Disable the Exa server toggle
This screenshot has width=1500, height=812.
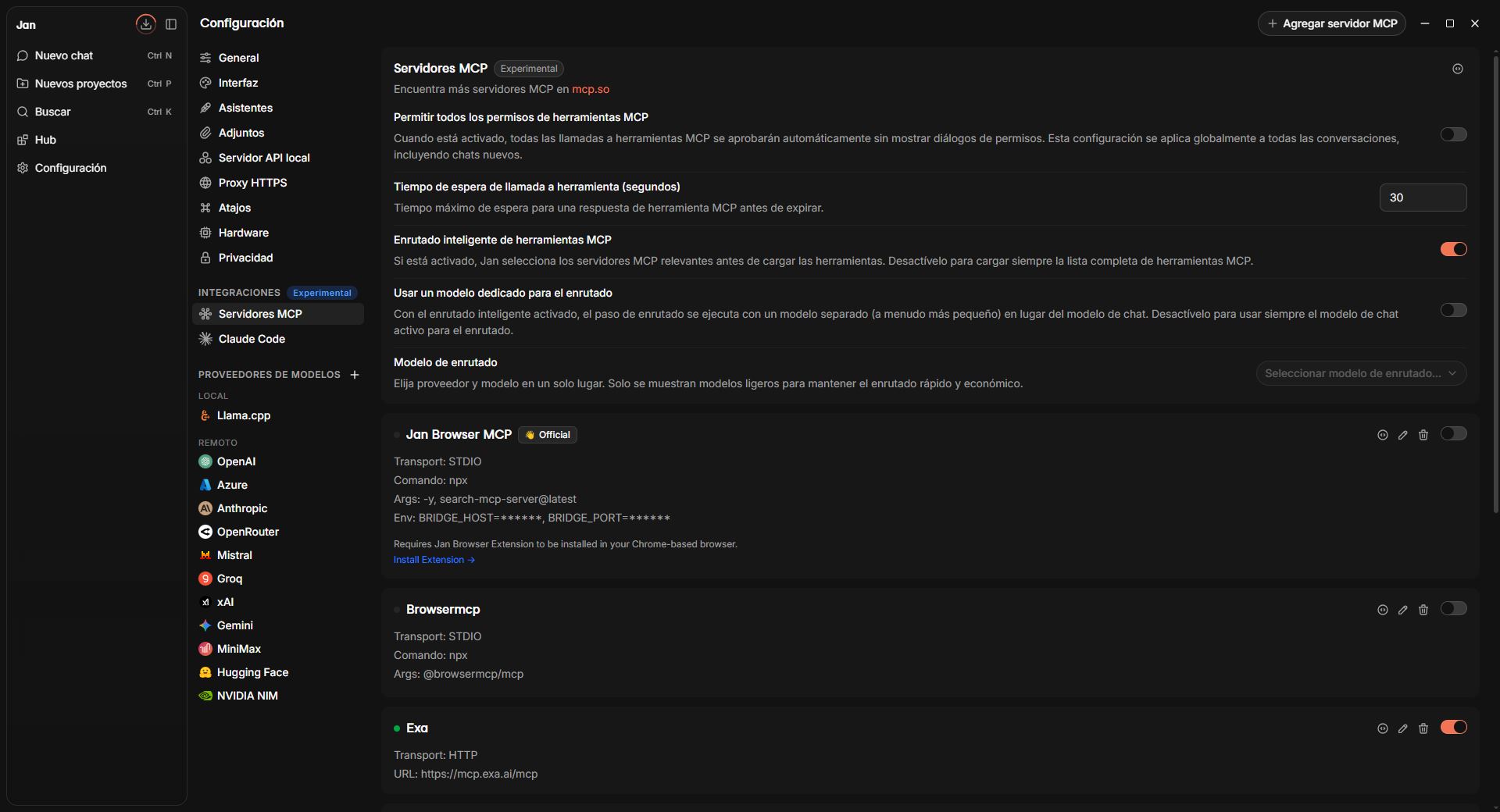click(1453, 727)
